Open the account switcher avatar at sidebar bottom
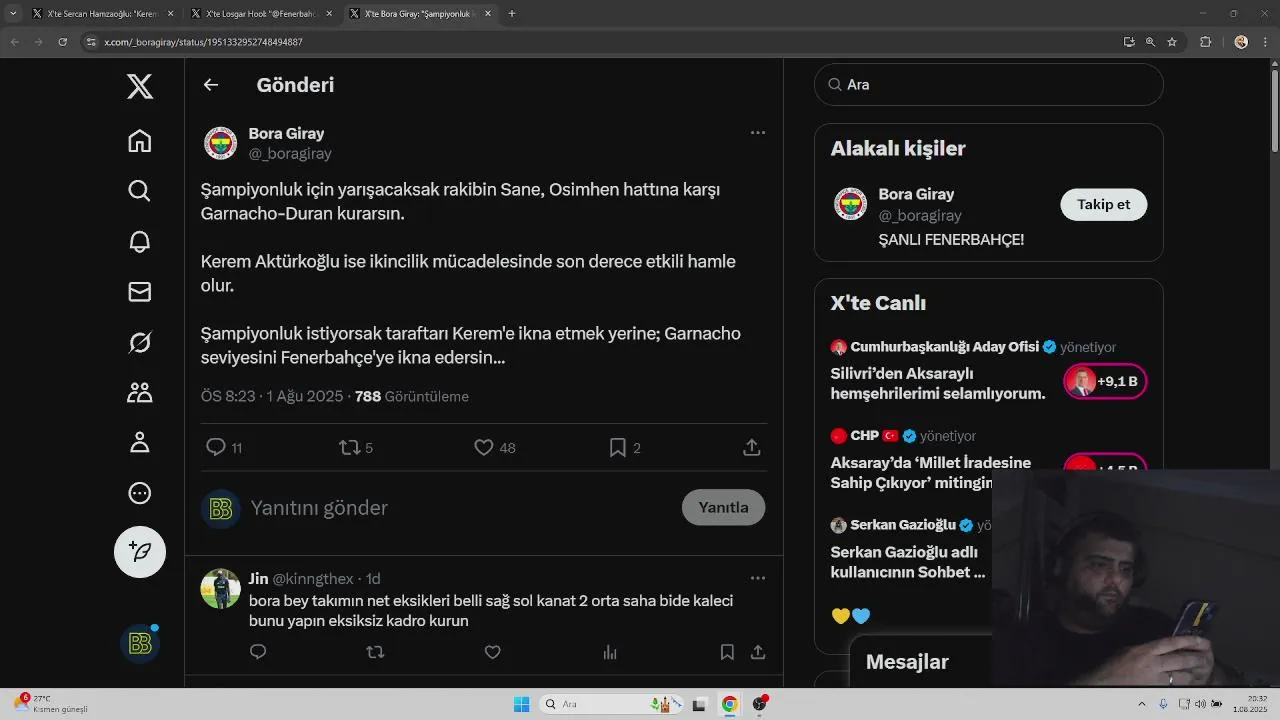This screenshot has width=1280, height=720. [x=140, y=644]
